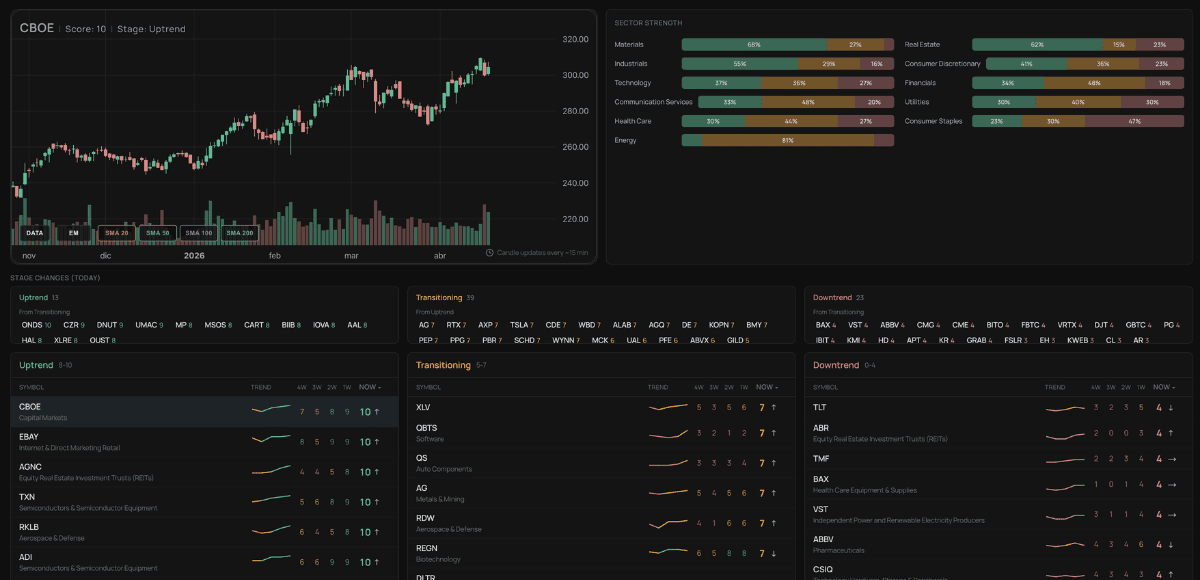This screenshot has width=1200, height=580.
Task: Click GILD ticker in Transitioning stage changes
Action: 738,340
